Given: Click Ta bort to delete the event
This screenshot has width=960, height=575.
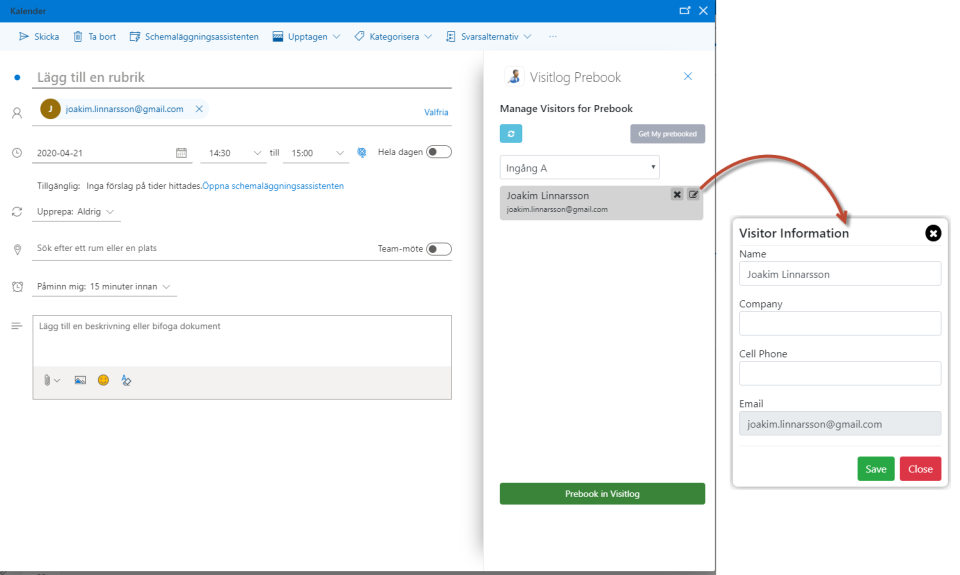Looking at the screenshot, I should point(95,37).
